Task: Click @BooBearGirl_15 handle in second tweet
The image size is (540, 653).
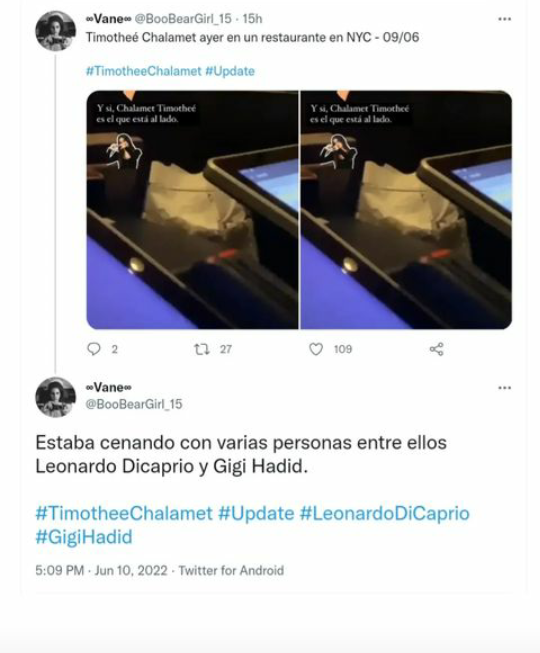Action: (x=134, y=404)
